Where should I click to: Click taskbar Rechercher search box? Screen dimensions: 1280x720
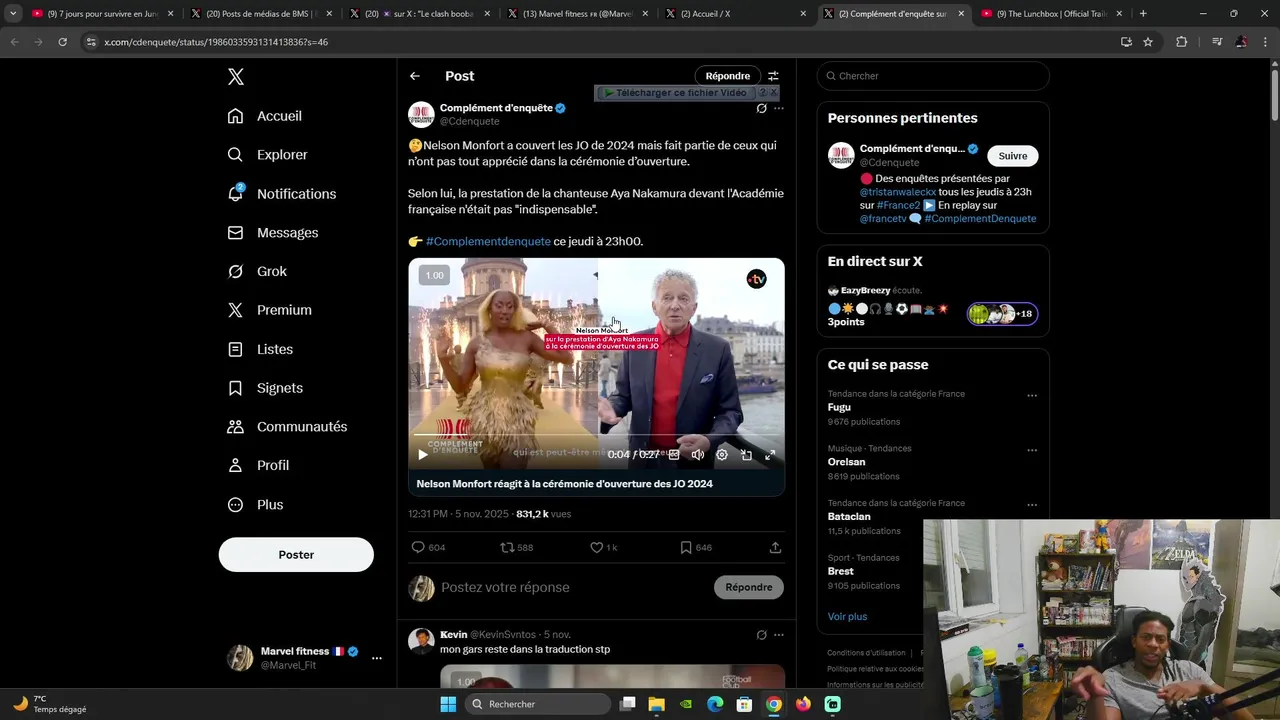(x=540, y=704)
